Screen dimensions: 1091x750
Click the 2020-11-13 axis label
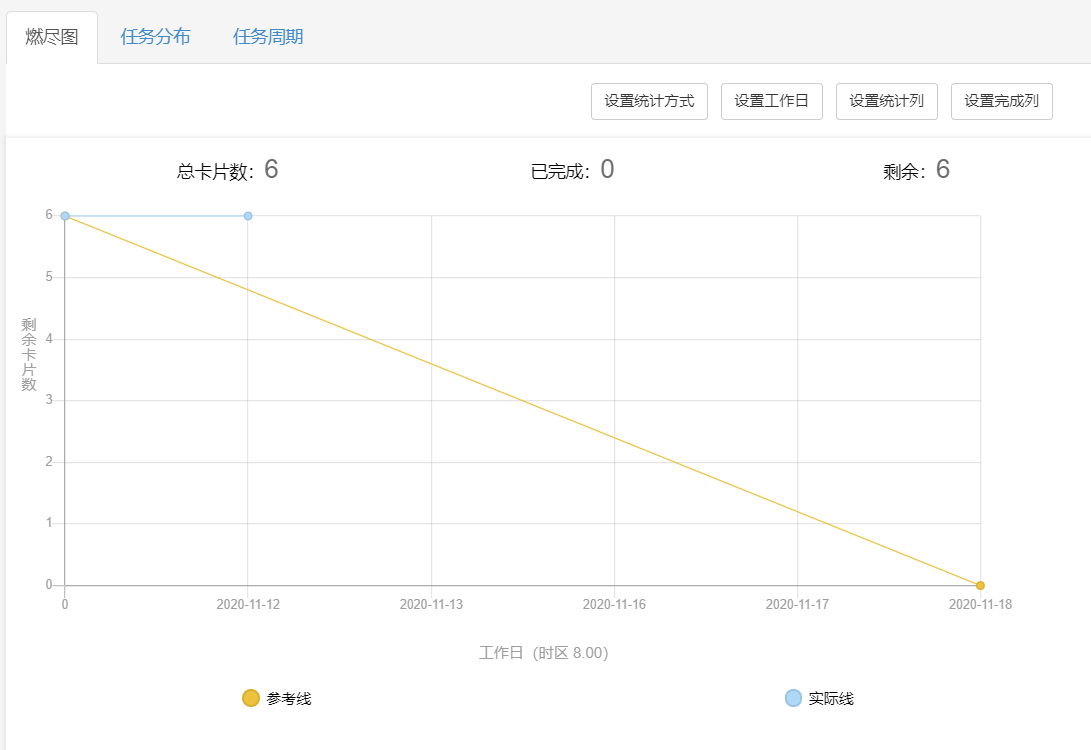[431, 605]
